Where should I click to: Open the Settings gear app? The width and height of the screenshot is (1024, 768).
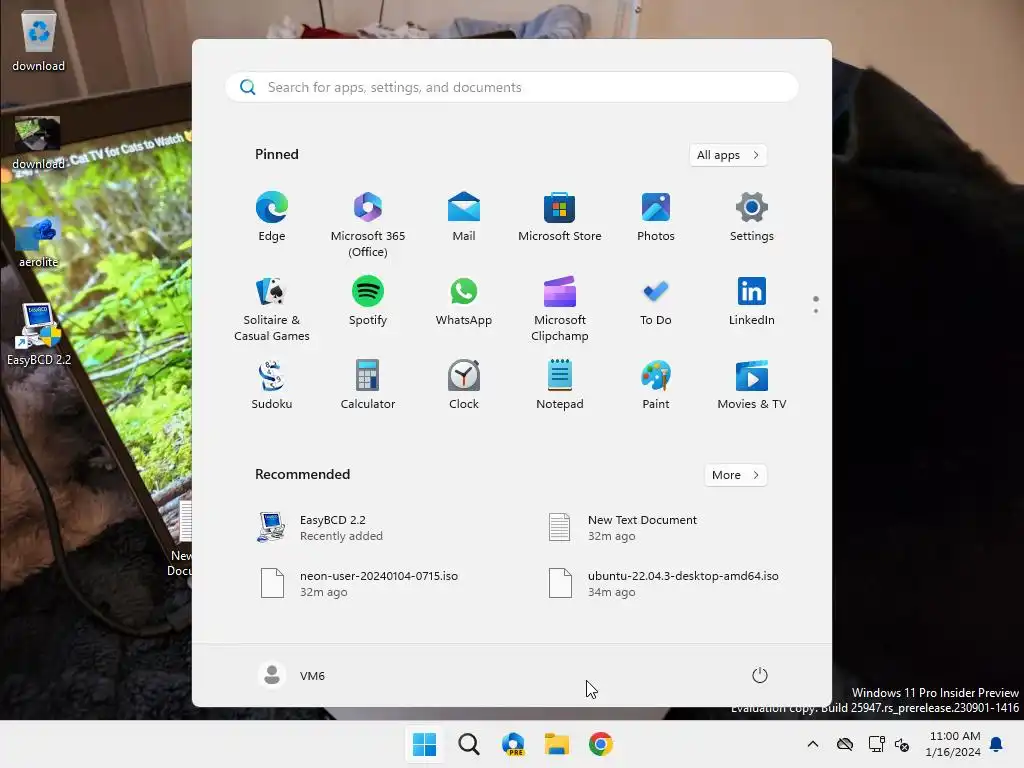tap(752, 218)
